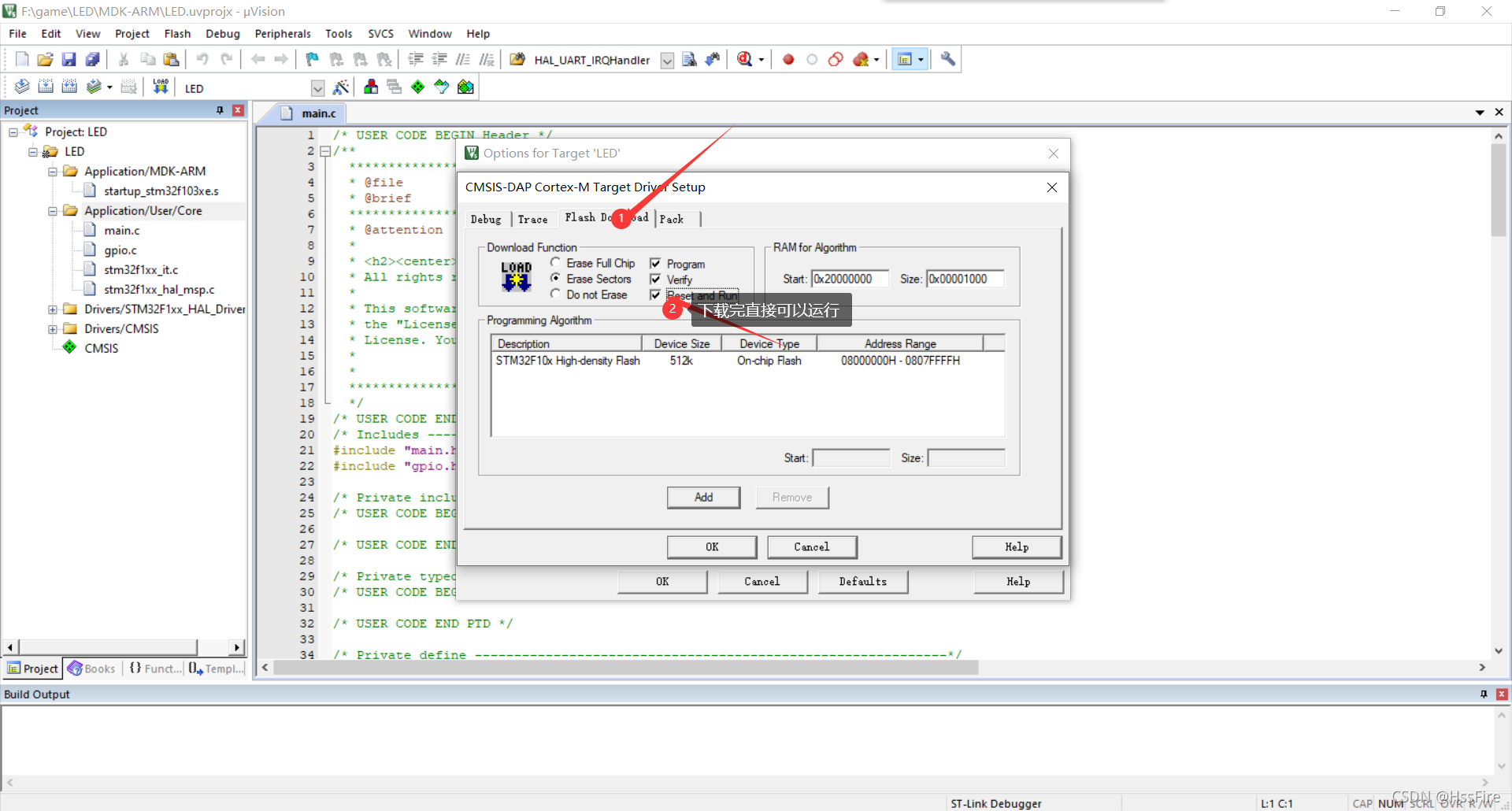The width and height of the screenshot is (1512, 811).
Task: Toggle the Program checkbox
Action: (655, 263)
